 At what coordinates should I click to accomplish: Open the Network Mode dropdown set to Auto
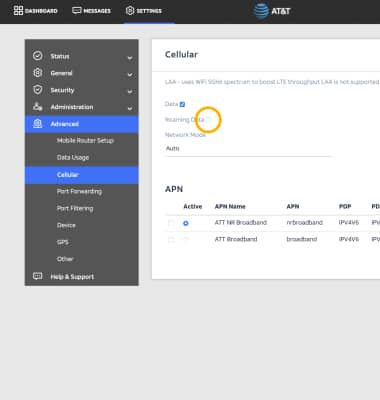click(248, 149)
